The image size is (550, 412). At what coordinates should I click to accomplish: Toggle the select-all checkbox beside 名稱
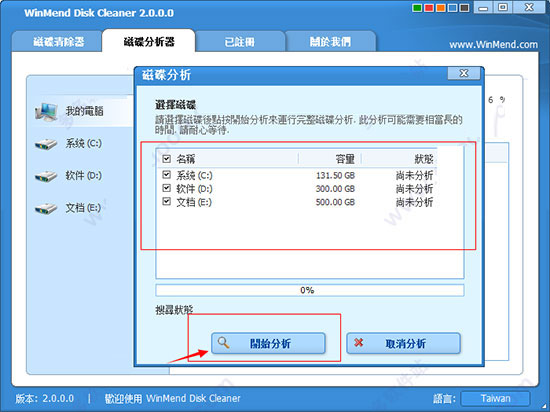tap(167, 159)
